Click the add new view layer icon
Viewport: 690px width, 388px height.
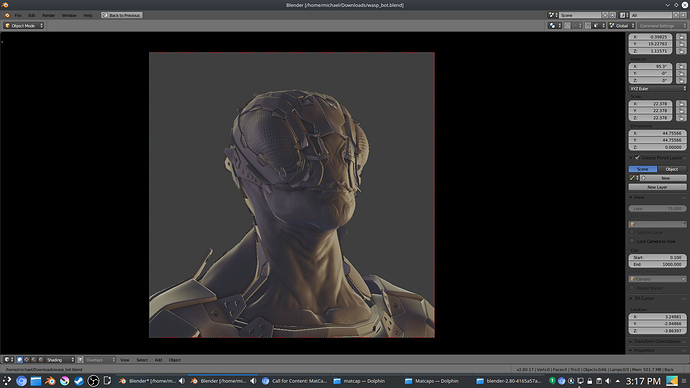pyautogui.click(x=676, y=15)
